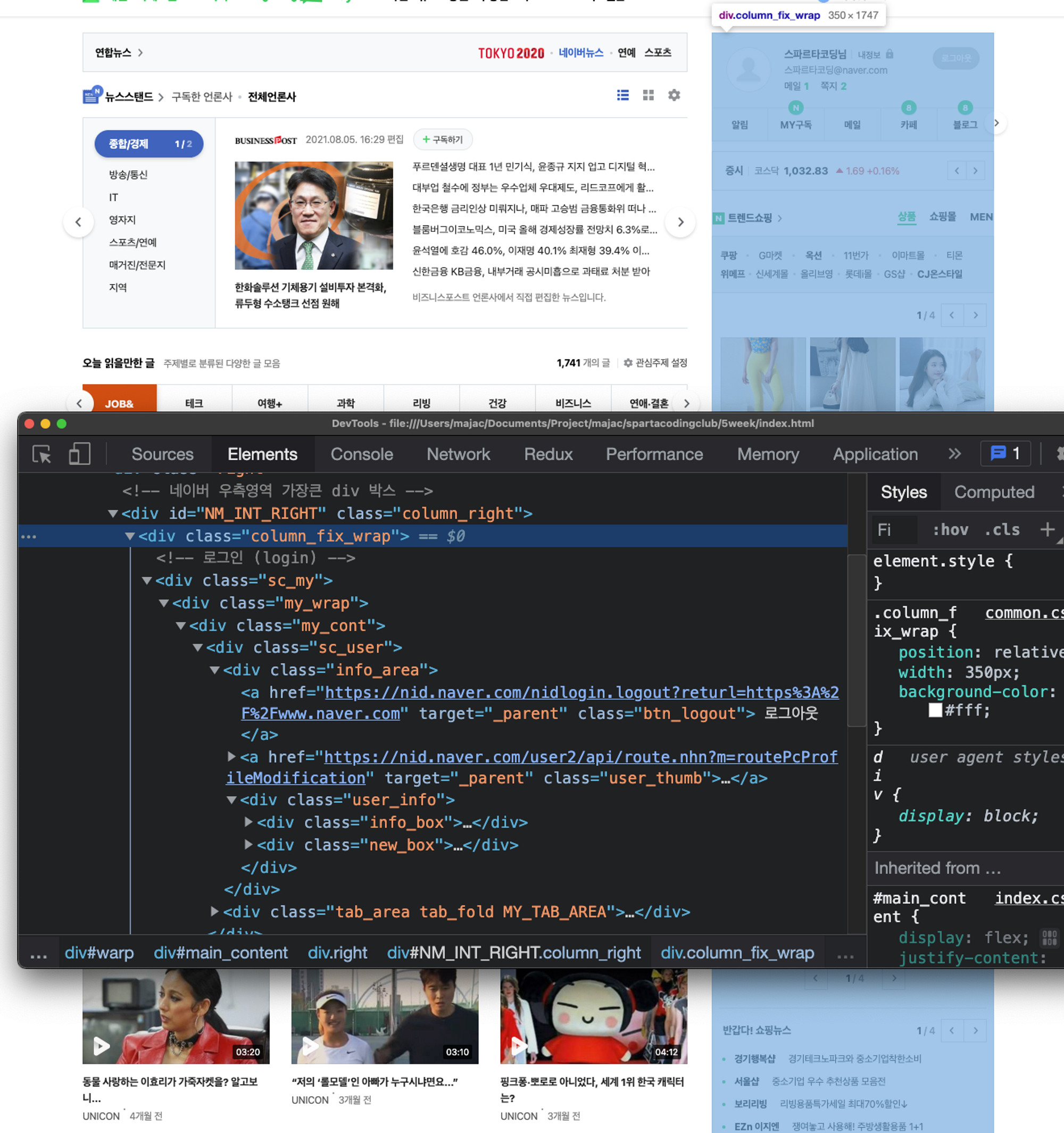Open the Application tab
The width and height of the screenshot is (1064, 1133).
tap(875, 454)
